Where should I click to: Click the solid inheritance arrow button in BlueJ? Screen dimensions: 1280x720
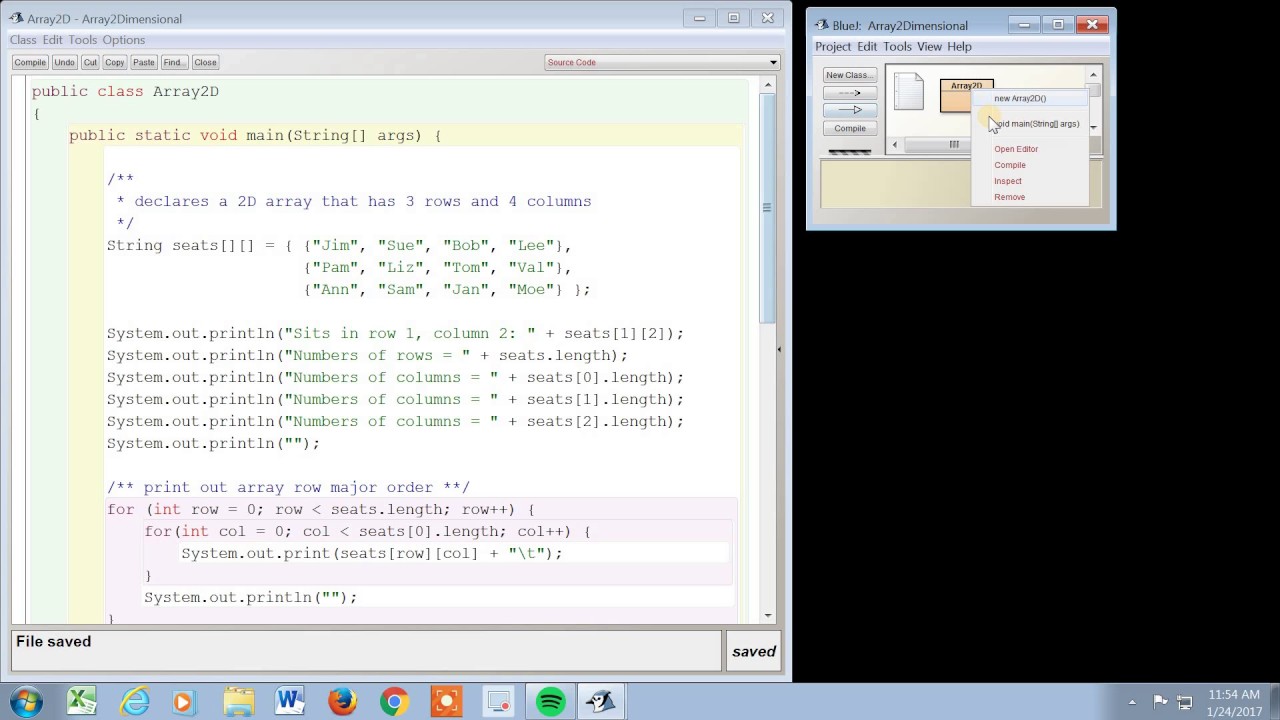click(x=850, y=110)
